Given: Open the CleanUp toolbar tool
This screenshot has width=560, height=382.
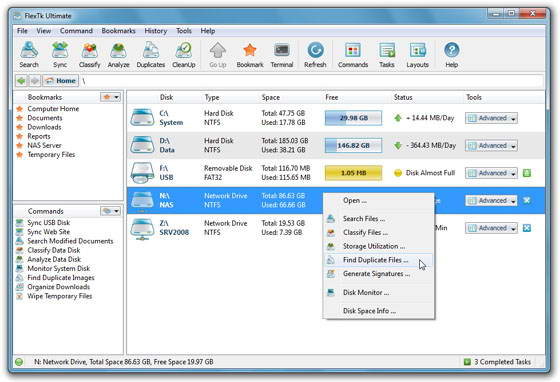Looking at the screenshot, I should (x=184, y=54).
